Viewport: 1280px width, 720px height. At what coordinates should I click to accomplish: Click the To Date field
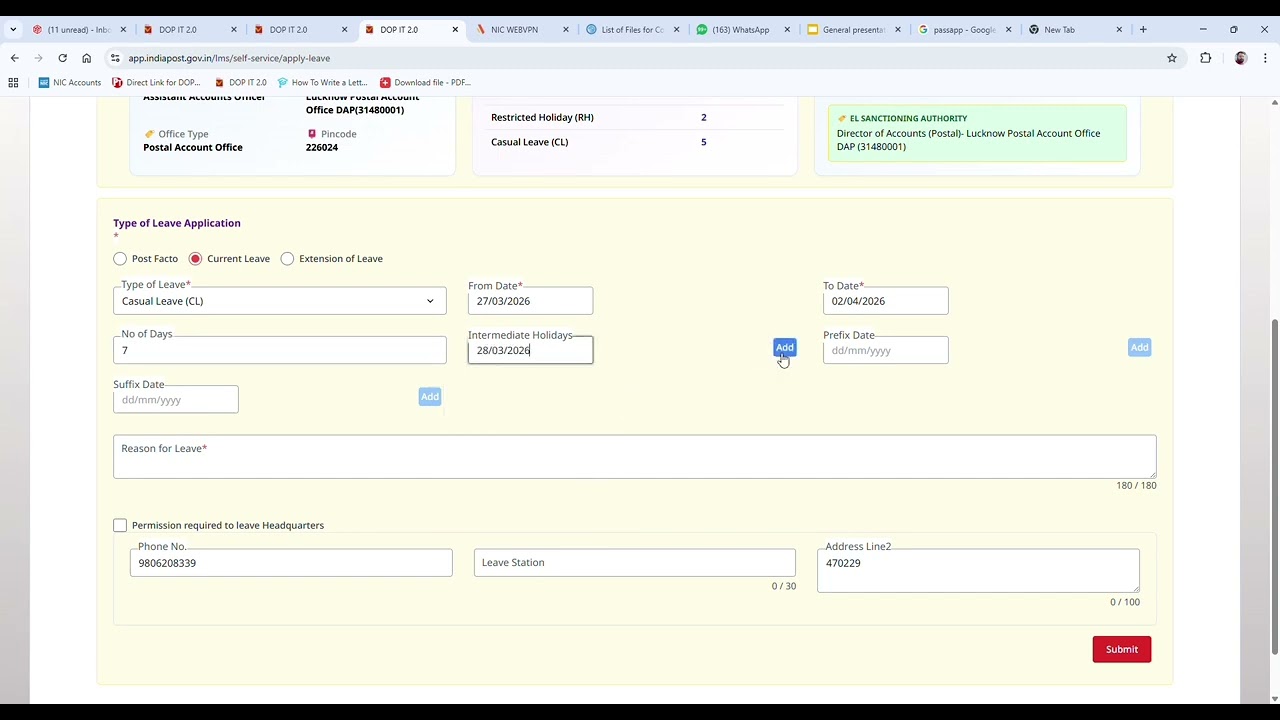point(885,301)
